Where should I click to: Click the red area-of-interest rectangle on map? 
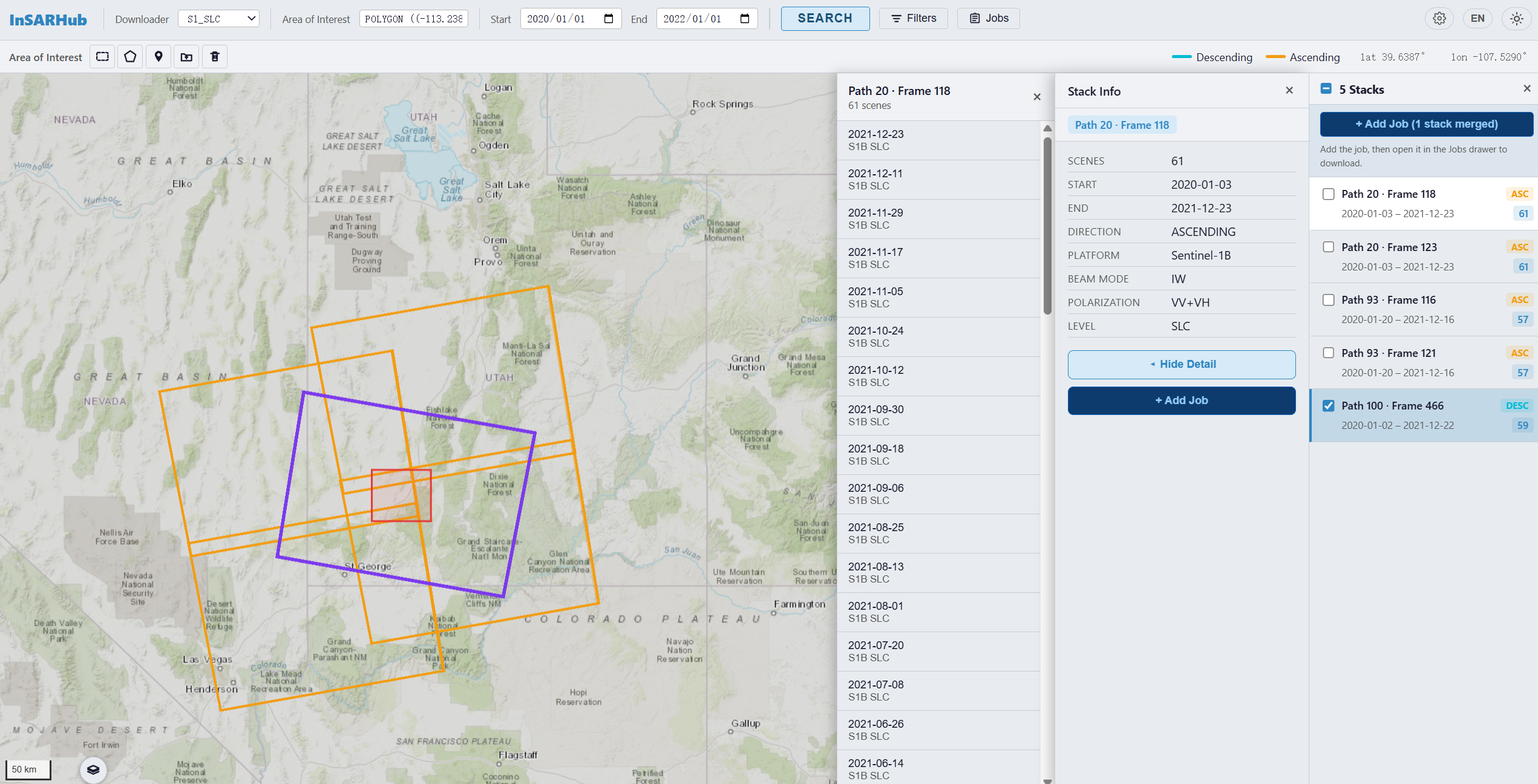[x=401, y=495]
